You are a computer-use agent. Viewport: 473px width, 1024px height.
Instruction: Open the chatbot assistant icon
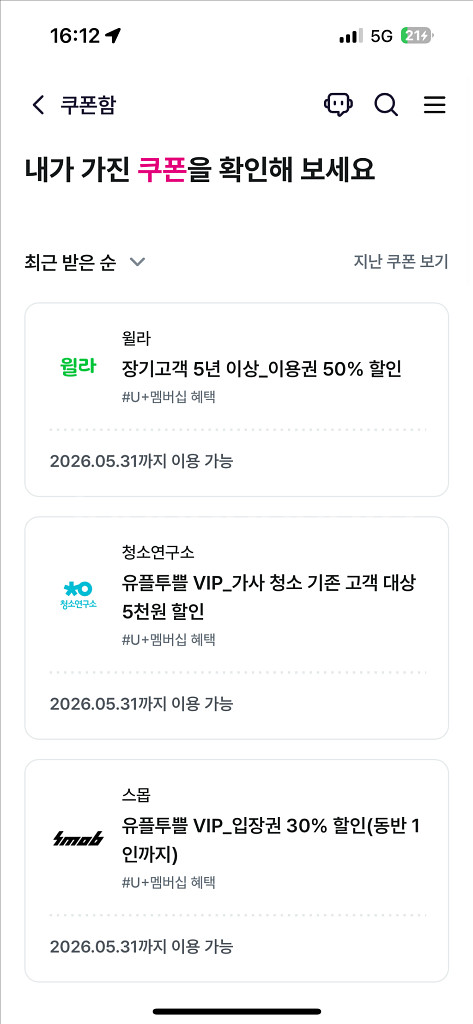(338, 104)
